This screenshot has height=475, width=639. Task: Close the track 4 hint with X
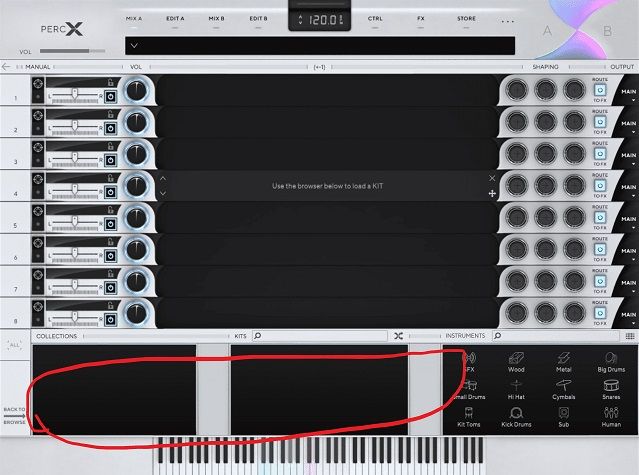[x=492, y=178]
